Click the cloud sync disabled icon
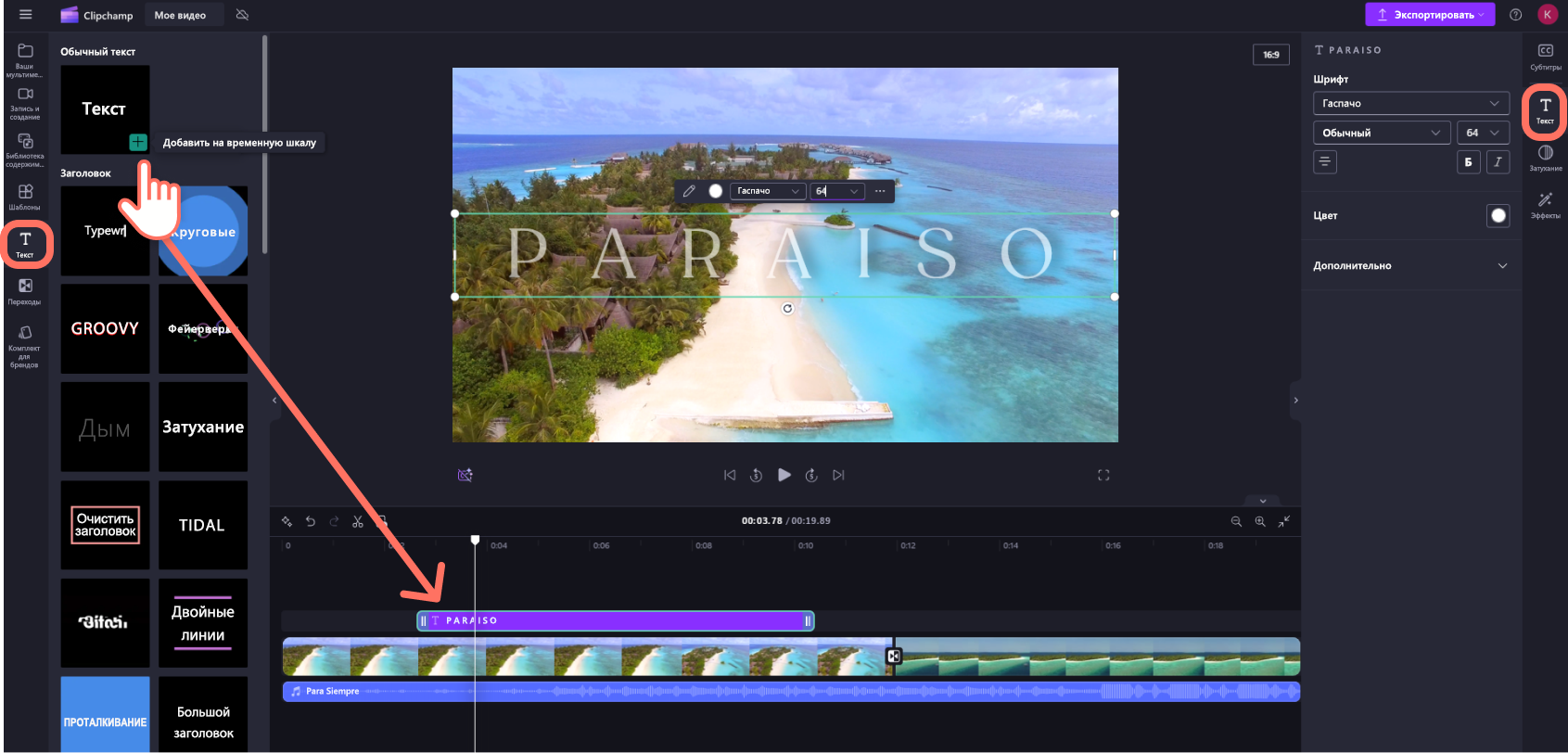 242,15
